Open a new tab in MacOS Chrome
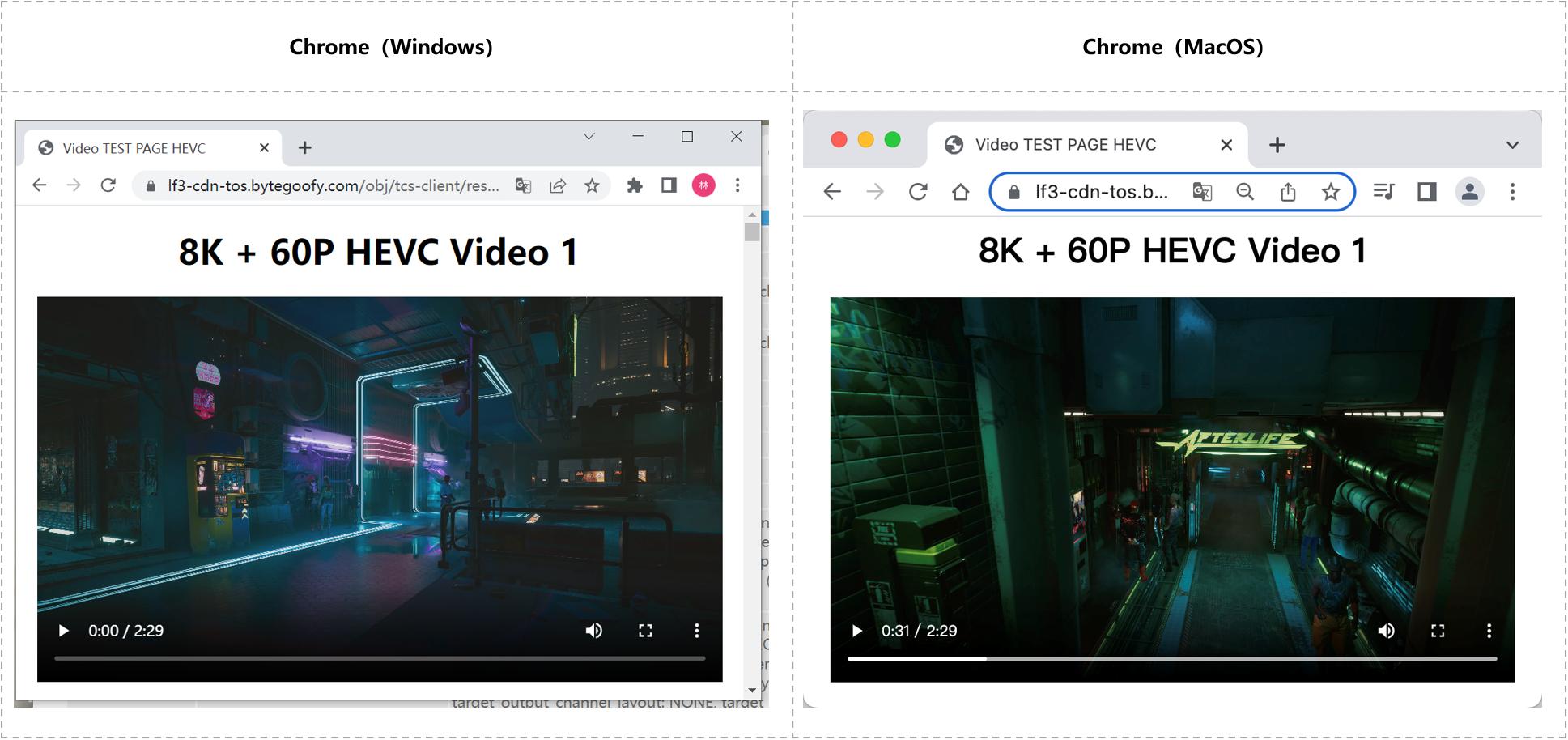Image resolution: width=1568 pixels, height=740 pixels. point(1277,144)
